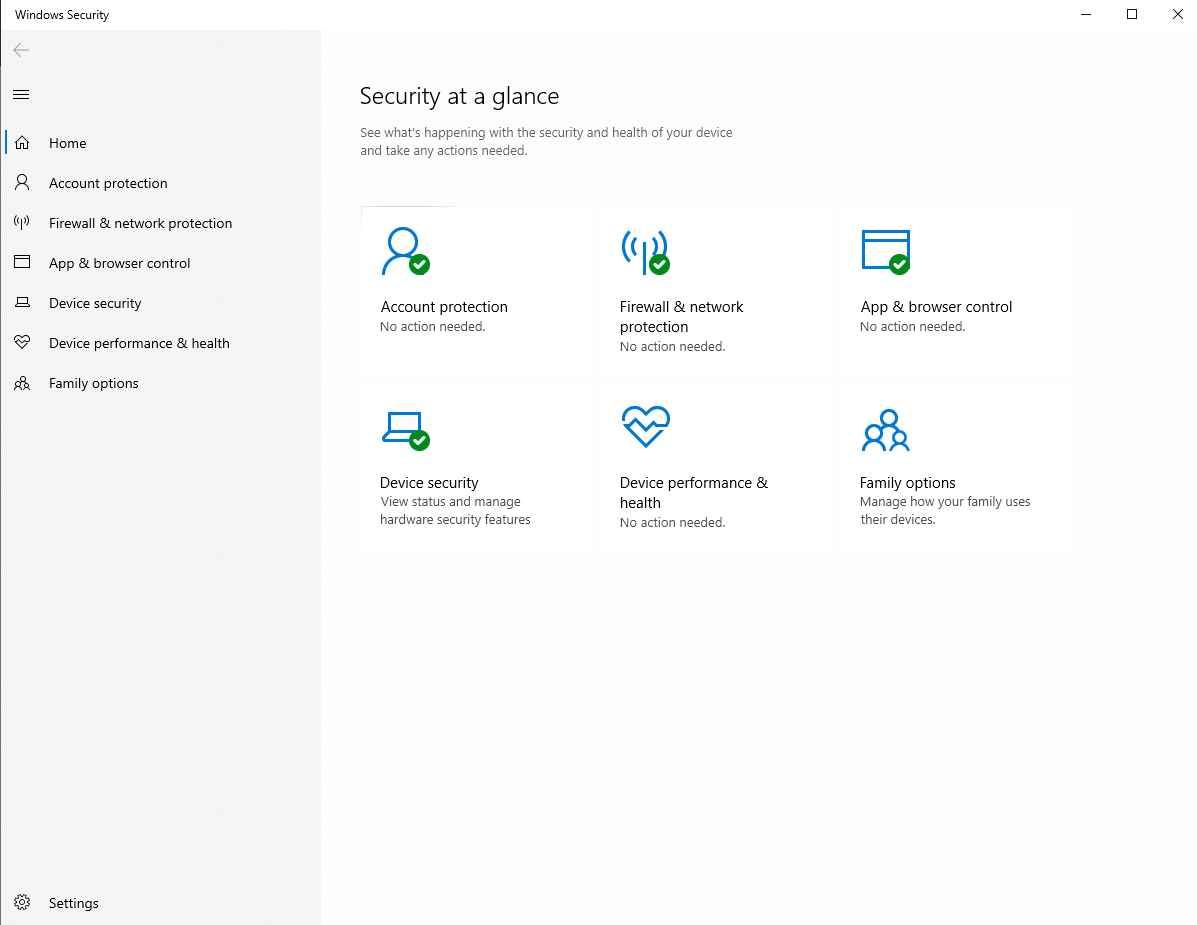Click the Account protection tile
Viewport: 1197px width, 925px height.
[x=476, y=290]
